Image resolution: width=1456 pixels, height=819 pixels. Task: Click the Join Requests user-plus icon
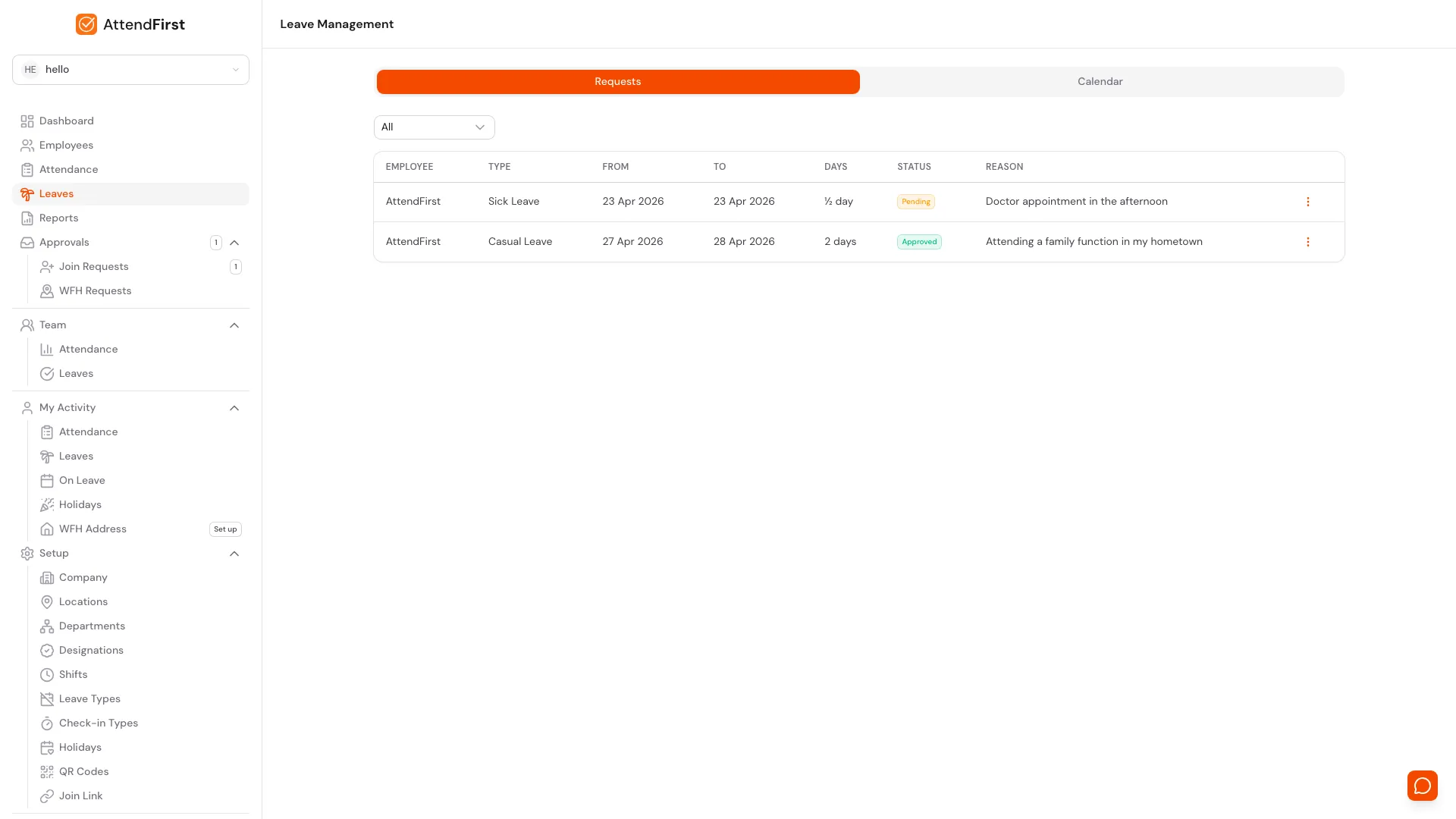(47, 267)
